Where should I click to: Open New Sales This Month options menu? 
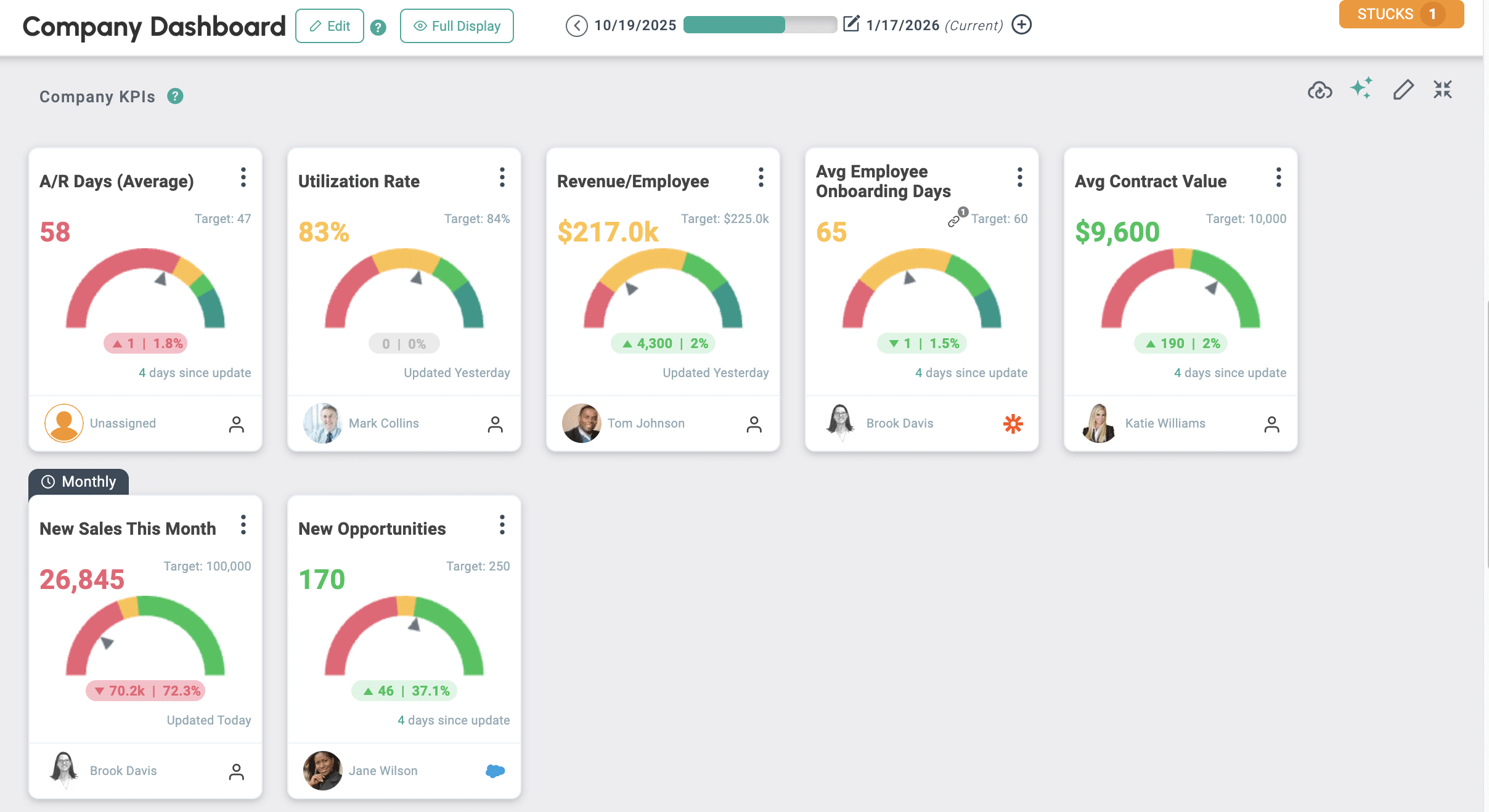click(243, 525)
